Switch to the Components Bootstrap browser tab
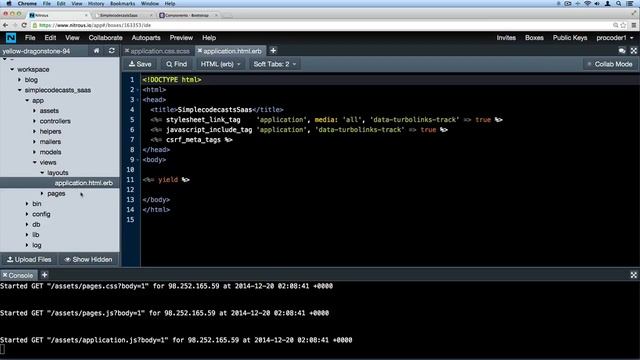This screenshot has width=640, height=360. [189, 15]
